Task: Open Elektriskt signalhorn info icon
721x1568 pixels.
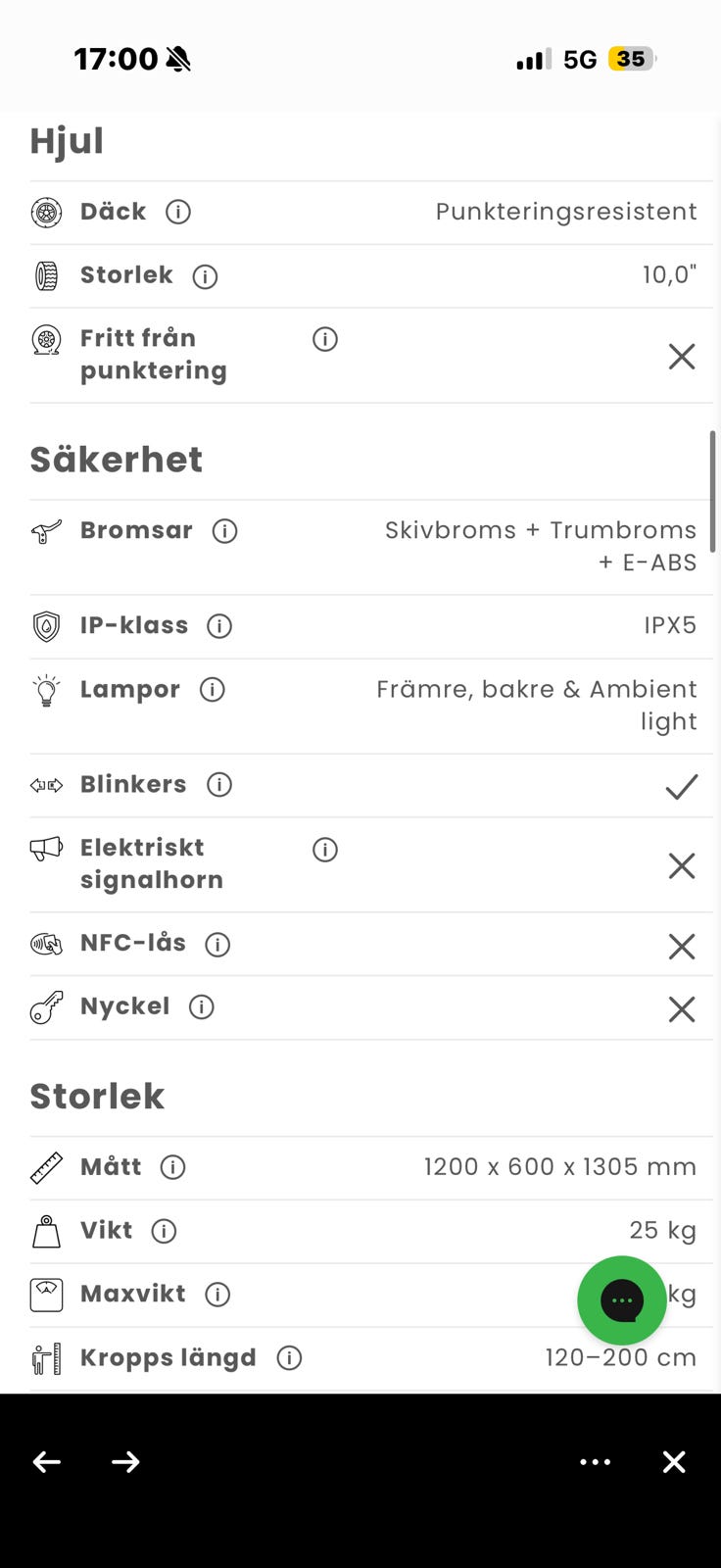Action: tap(325, 850)
